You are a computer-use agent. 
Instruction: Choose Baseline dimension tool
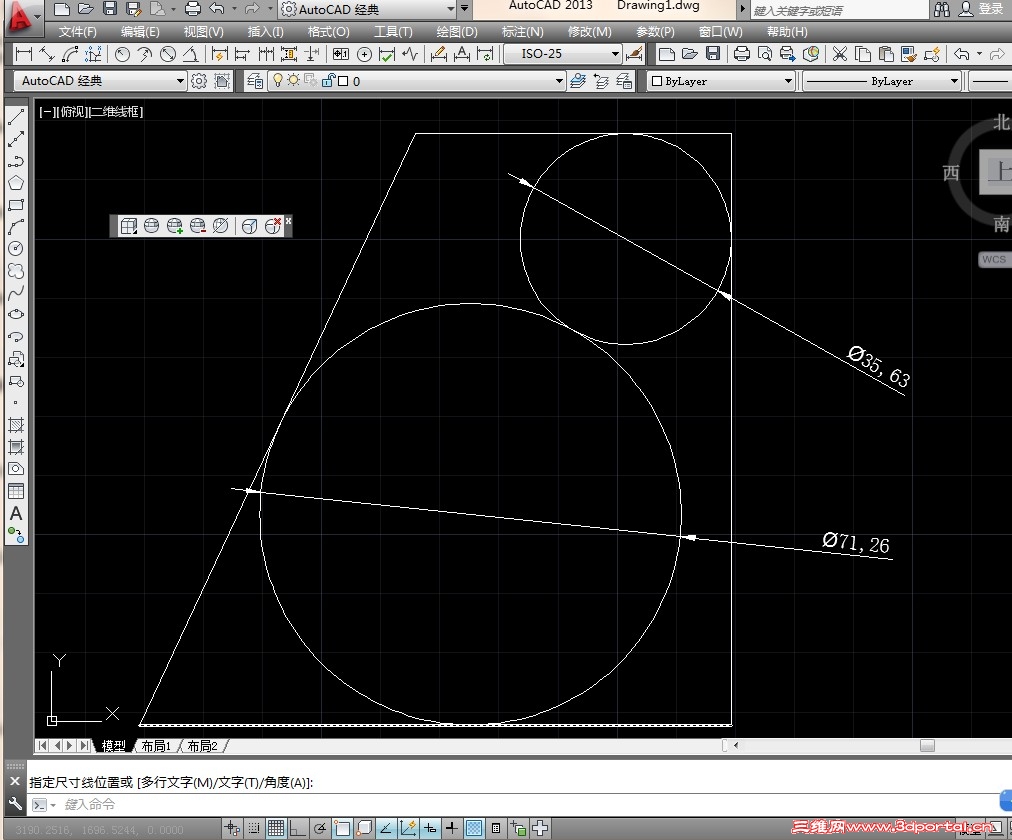point(243,54)
